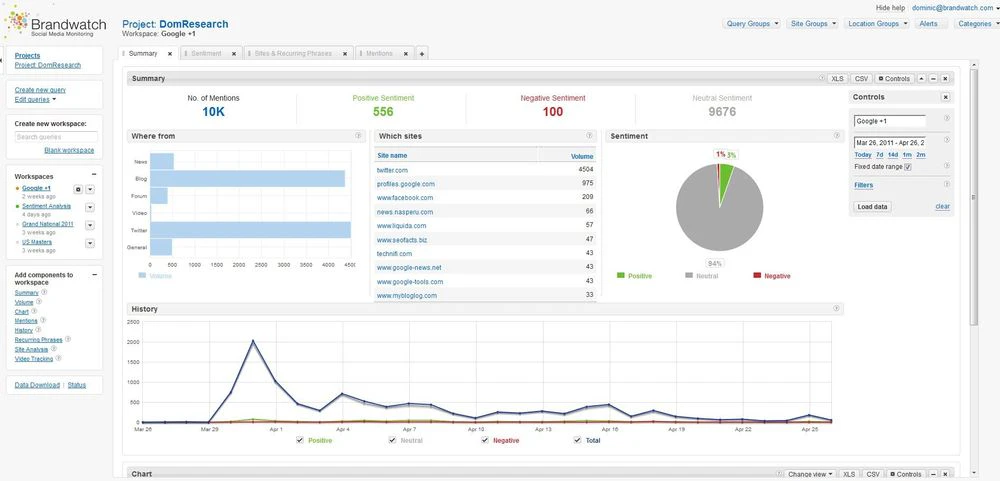Close the Mentions tab with its x
Screen dimensions: 1000x481
point(406,54)
